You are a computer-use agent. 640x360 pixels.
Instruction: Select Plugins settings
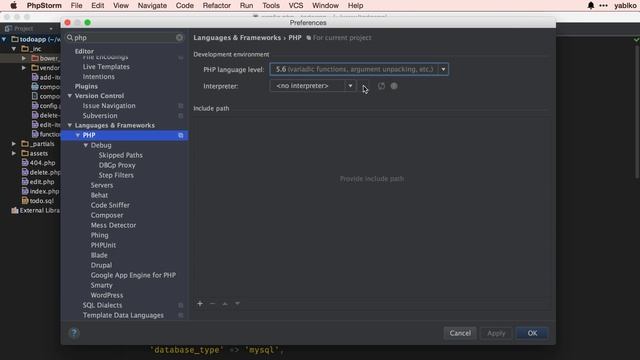pyautogui.click(x=86, y=86)
